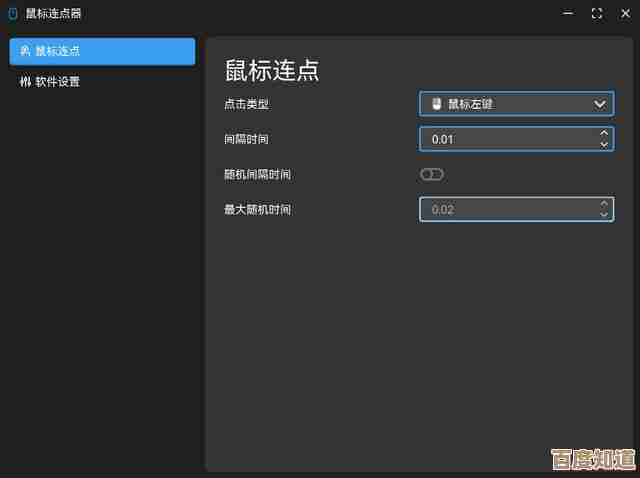Enable the 随机间隔时间 toggle switch
The width and height of the screenshot is (640, 478).
point(431,174)
